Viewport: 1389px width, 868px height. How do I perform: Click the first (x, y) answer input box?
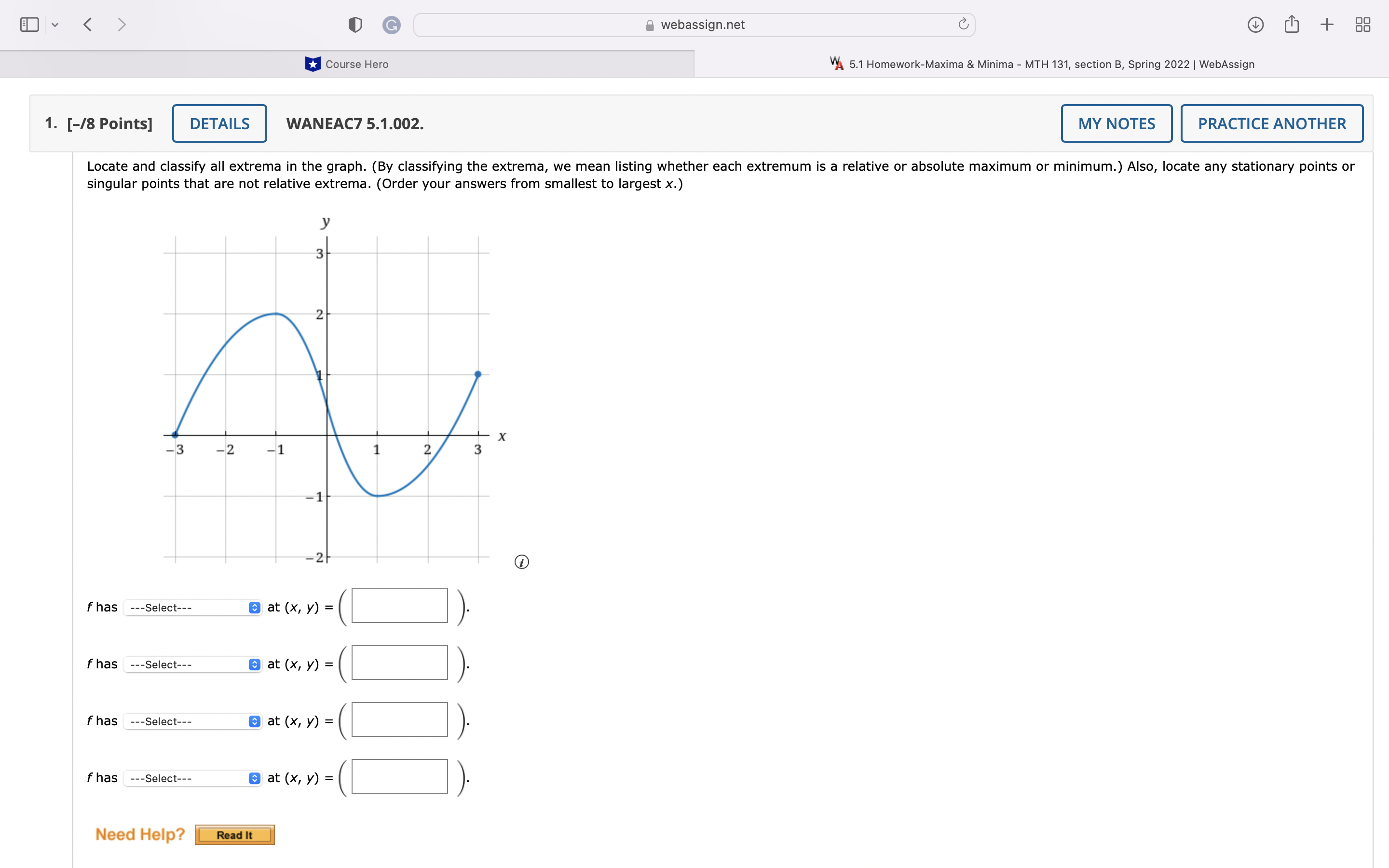point(398,606)
